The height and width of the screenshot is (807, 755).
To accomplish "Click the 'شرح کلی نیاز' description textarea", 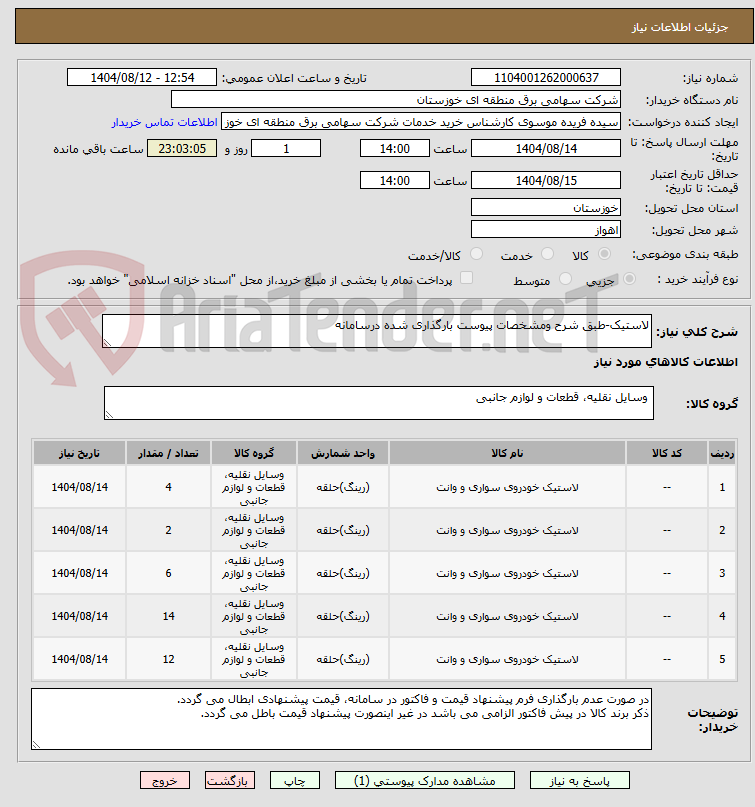I will click(377, 331).
